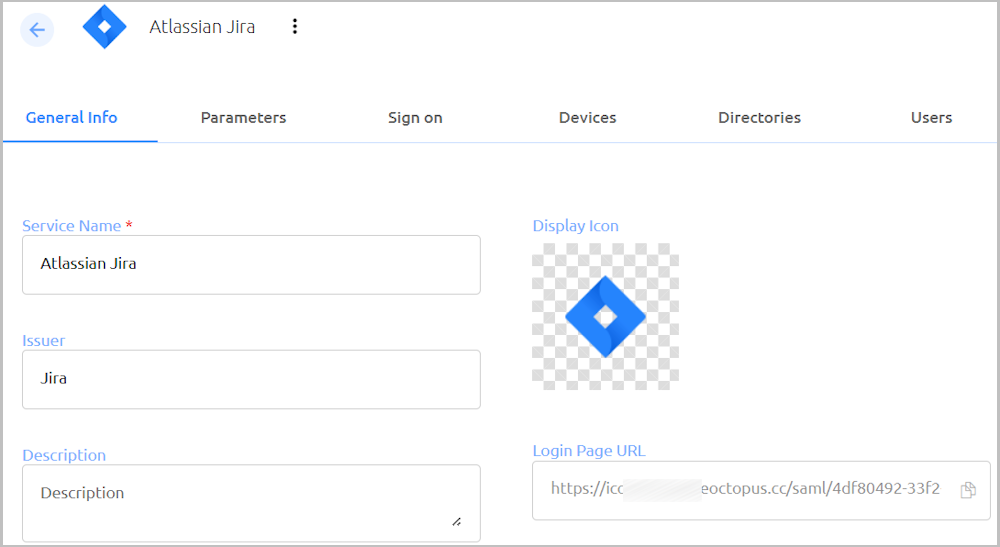Click the Display Icon image preview
Image resolution: width=1000 pixels, height=547 pixels.
click(605, 316)
